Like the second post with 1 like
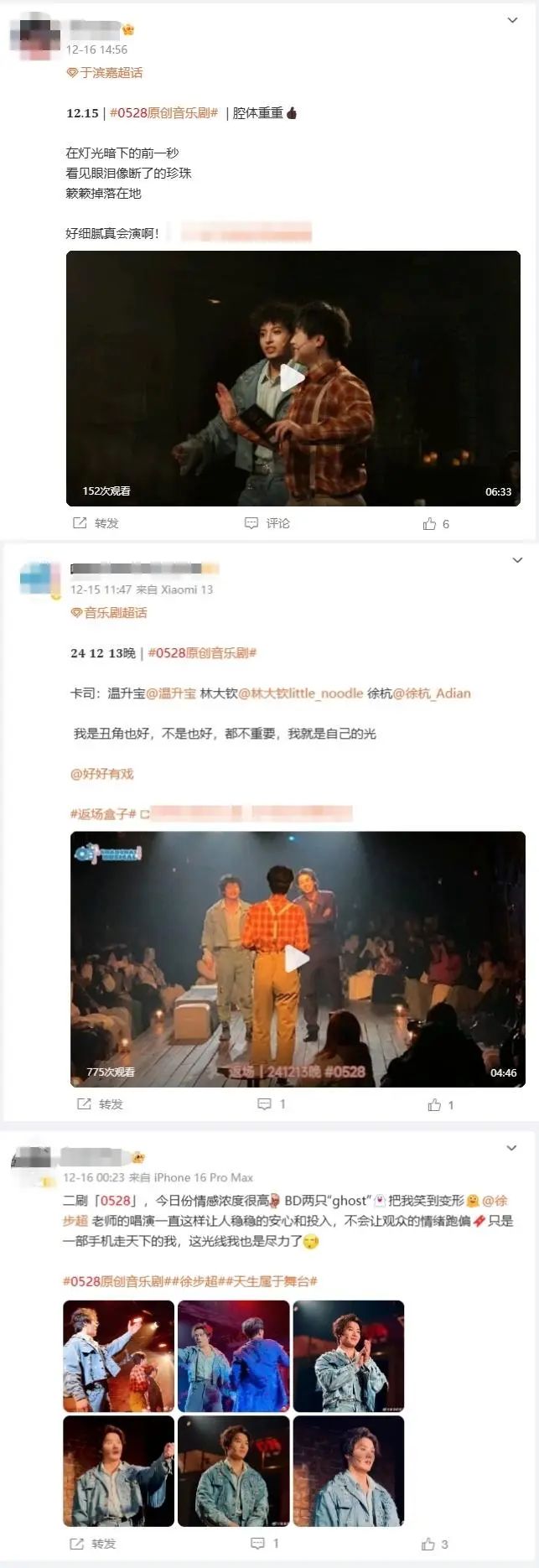539x1568 pixels. pyautogui.click(x=434, y=1105)
